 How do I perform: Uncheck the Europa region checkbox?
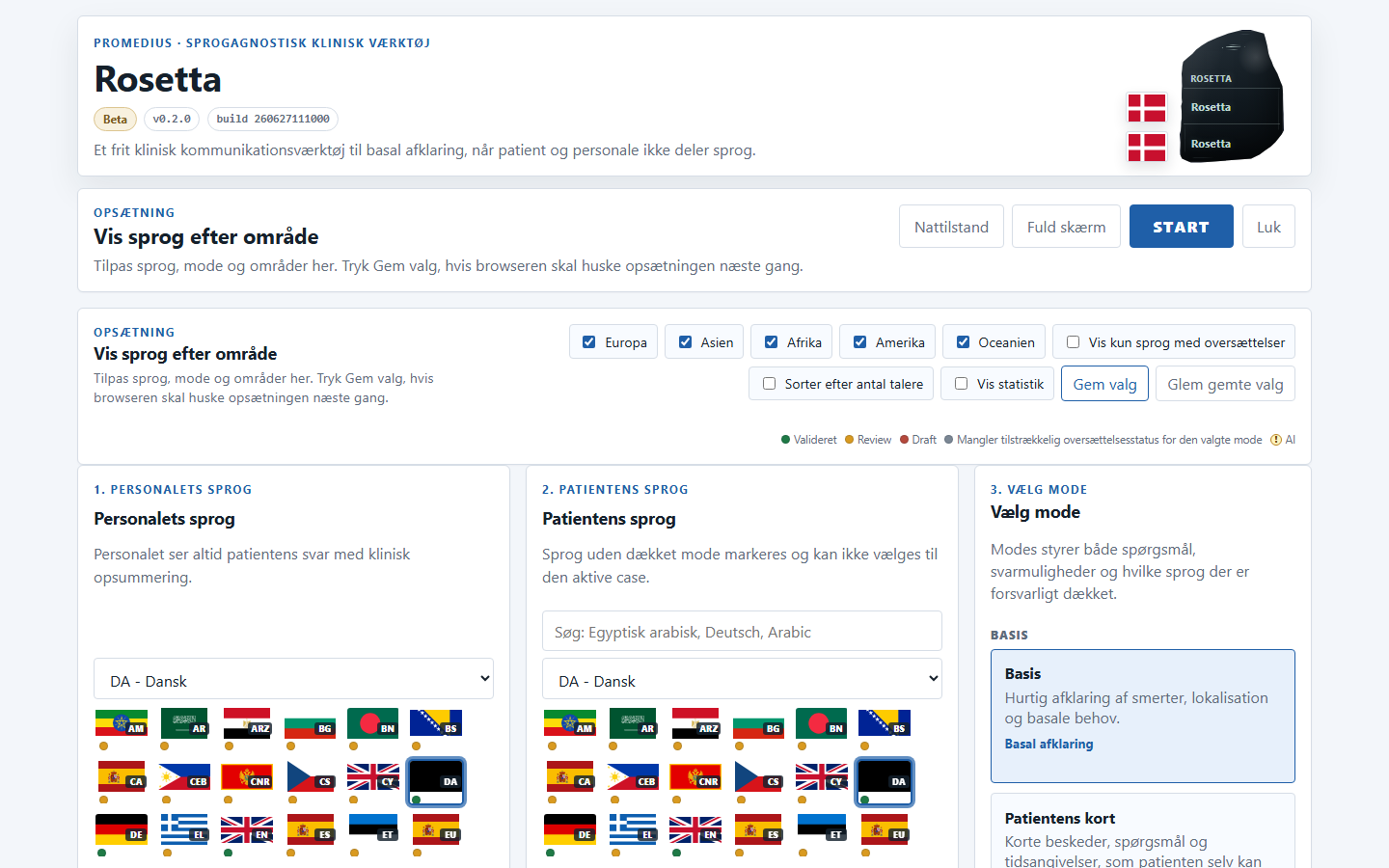(x=588, y=341)
